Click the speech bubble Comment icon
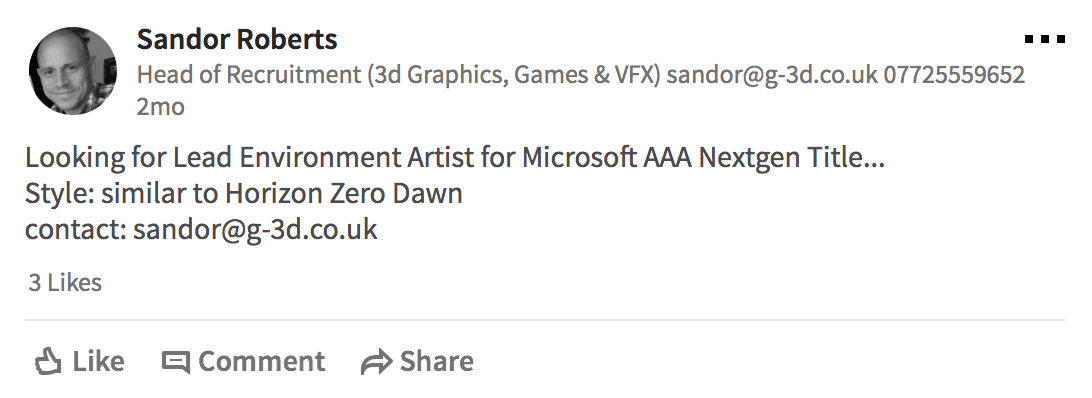This screenshot has width=1092, height=398. [x=176, y=362]
